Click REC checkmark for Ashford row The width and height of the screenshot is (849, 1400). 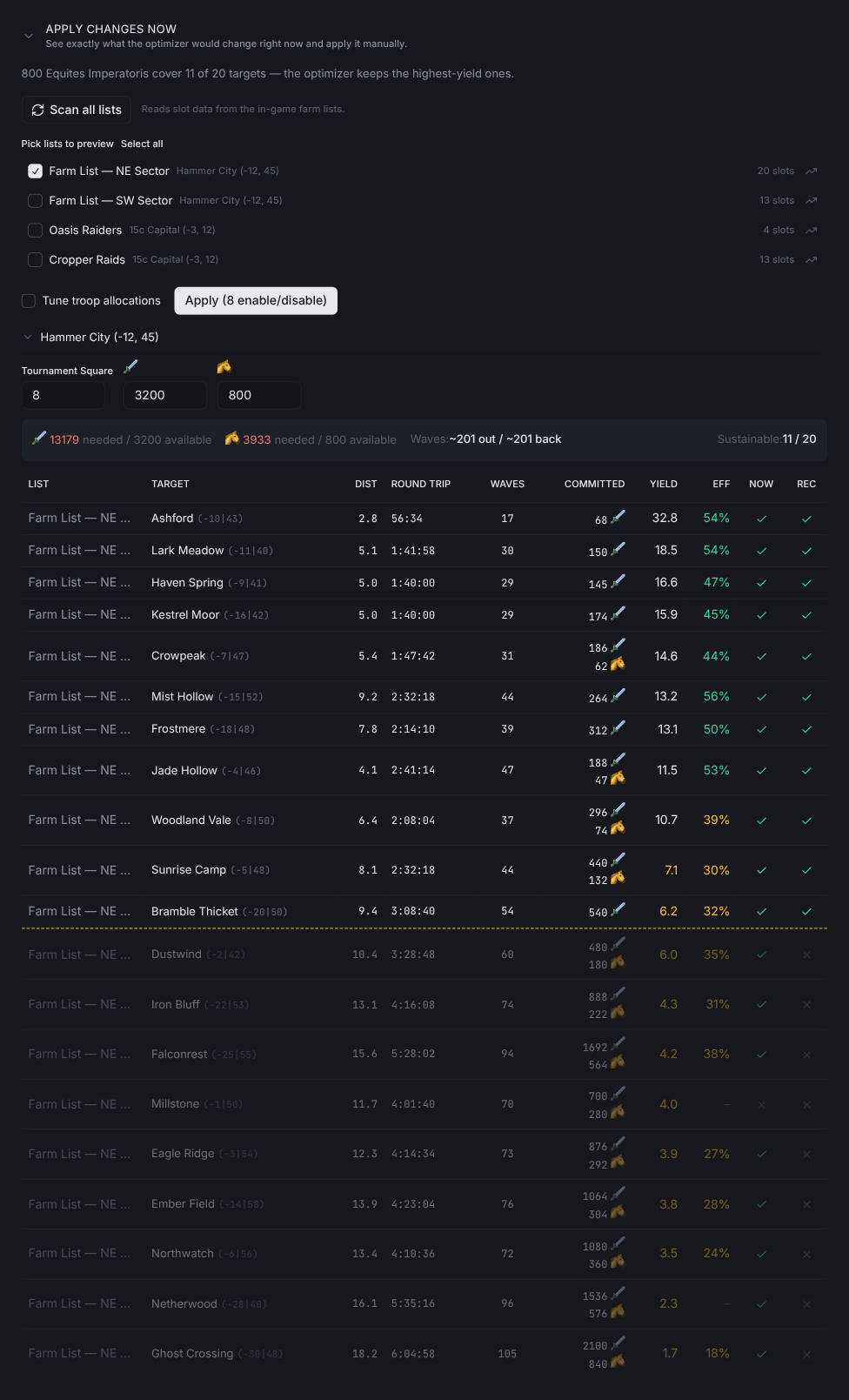(806, 519)
